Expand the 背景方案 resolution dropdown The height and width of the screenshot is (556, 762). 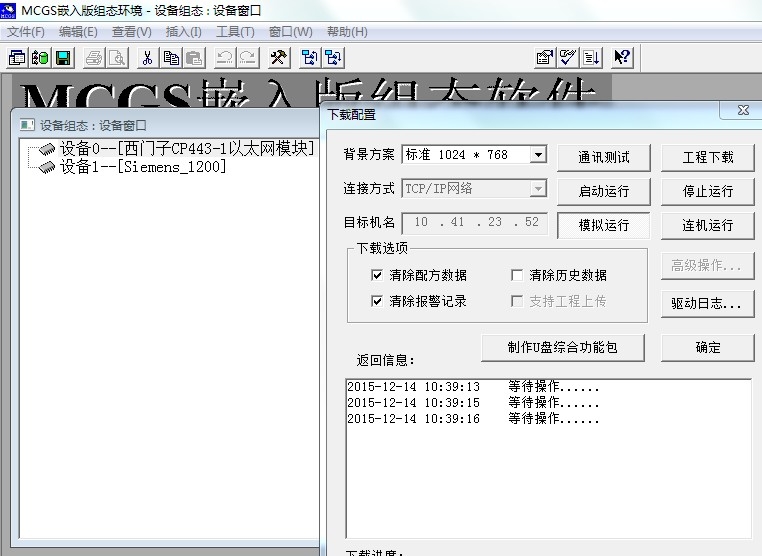tap(538, 155)
